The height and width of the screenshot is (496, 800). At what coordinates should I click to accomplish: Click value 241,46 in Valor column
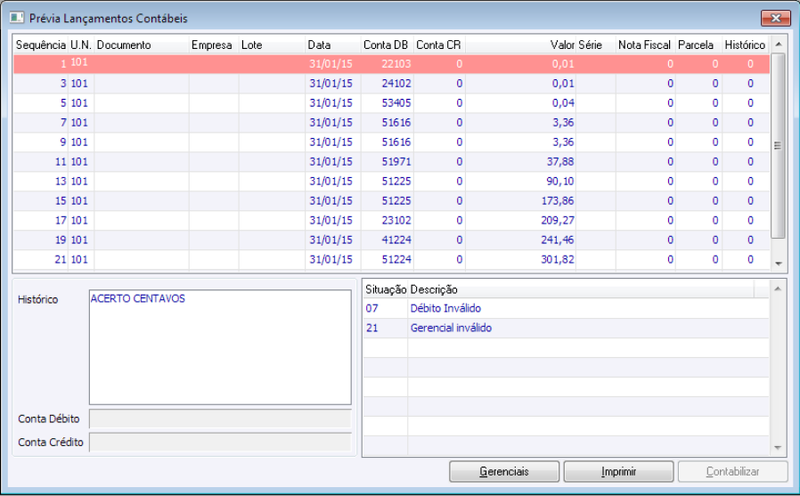557,240
